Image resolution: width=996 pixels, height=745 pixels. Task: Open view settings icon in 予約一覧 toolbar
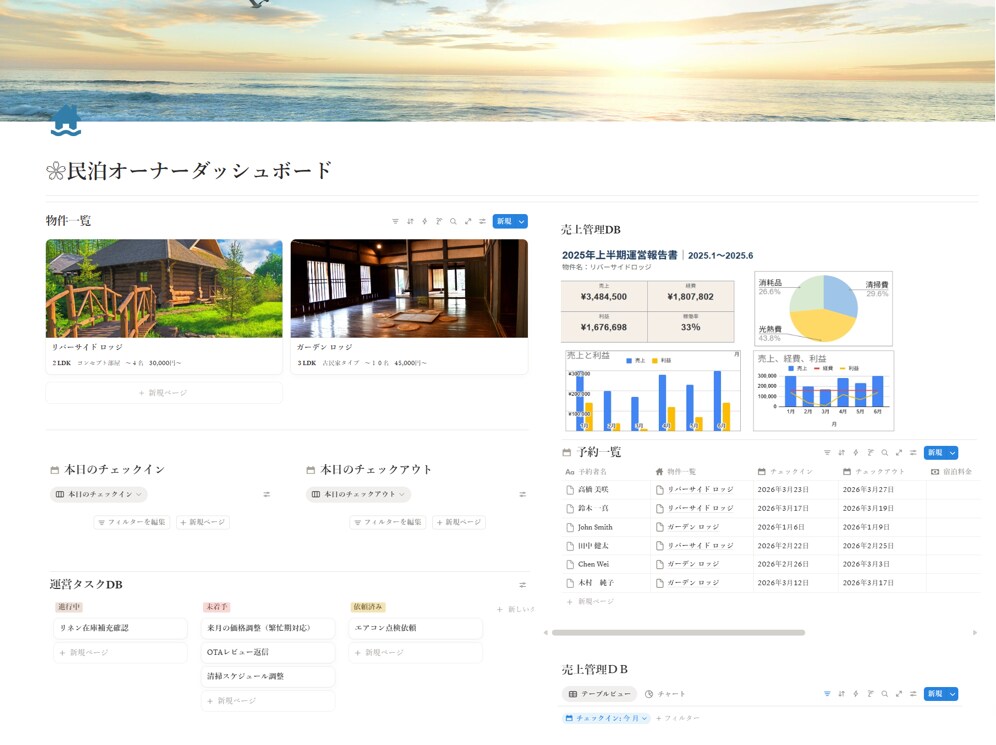pos(913,453)
